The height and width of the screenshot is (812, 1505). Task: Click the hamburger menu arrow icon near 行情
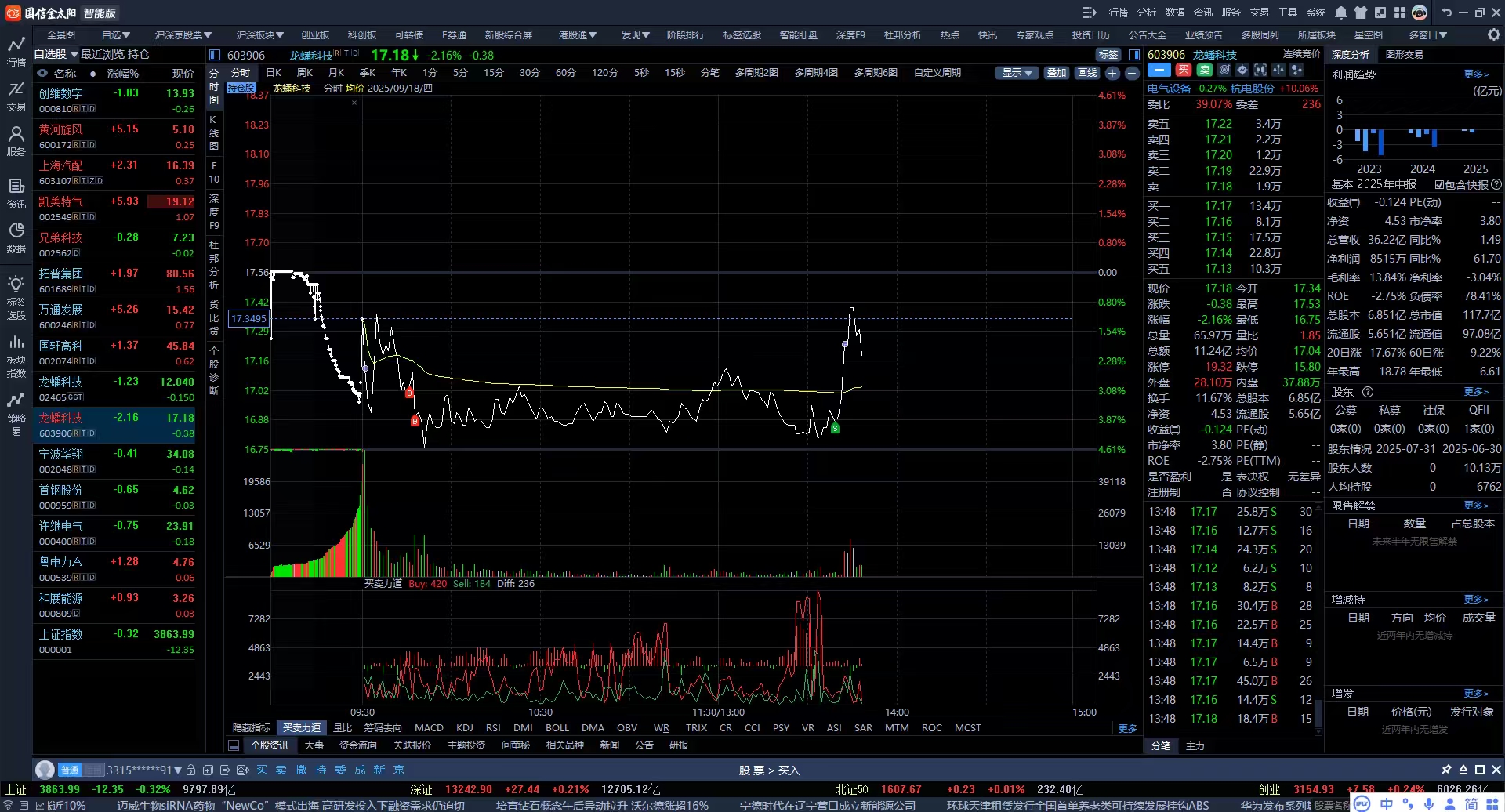point(1089,13)
